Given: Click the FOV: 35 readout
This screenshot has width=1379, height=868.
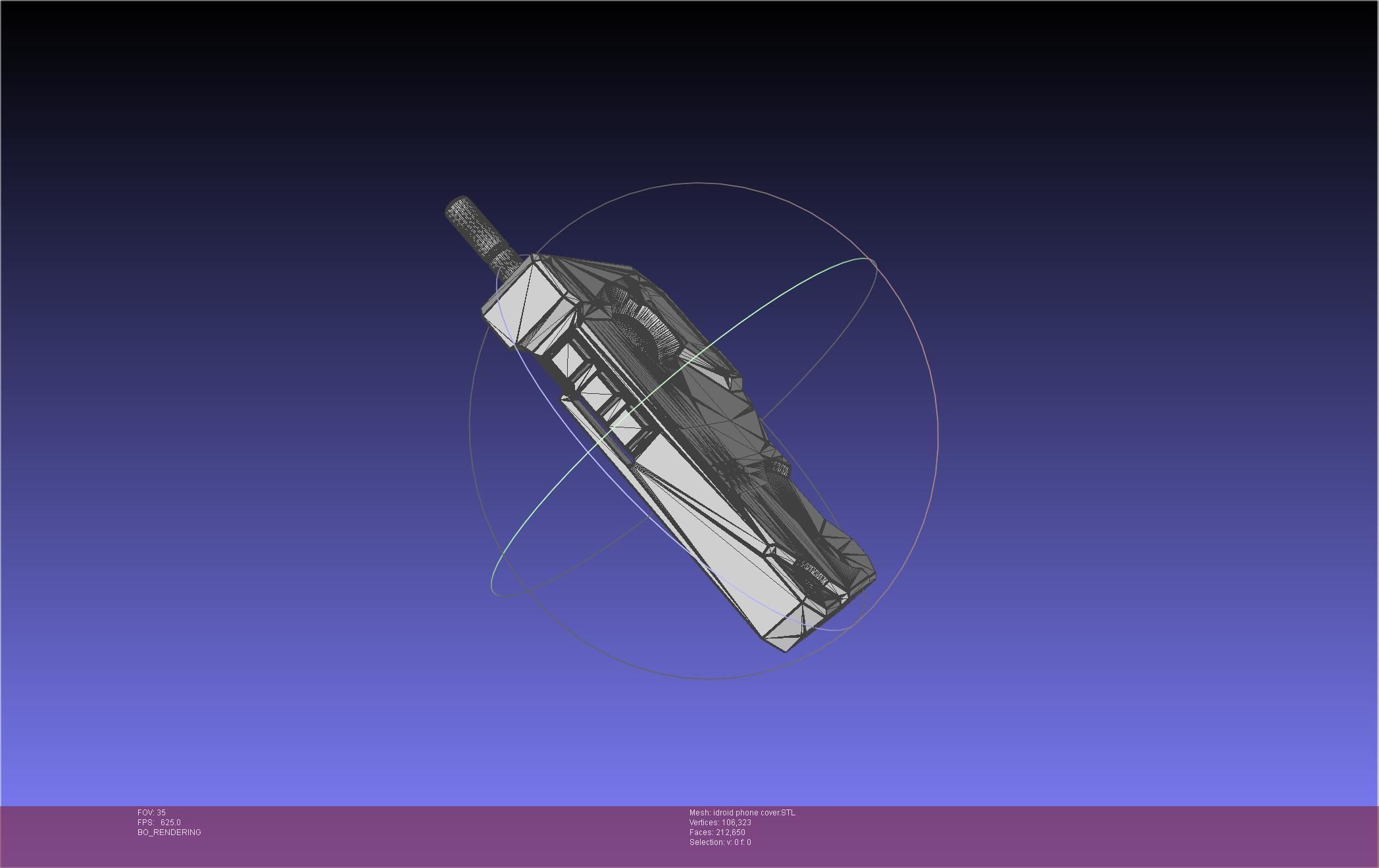Looking at the screenshot, I should (x=151, y=813).
